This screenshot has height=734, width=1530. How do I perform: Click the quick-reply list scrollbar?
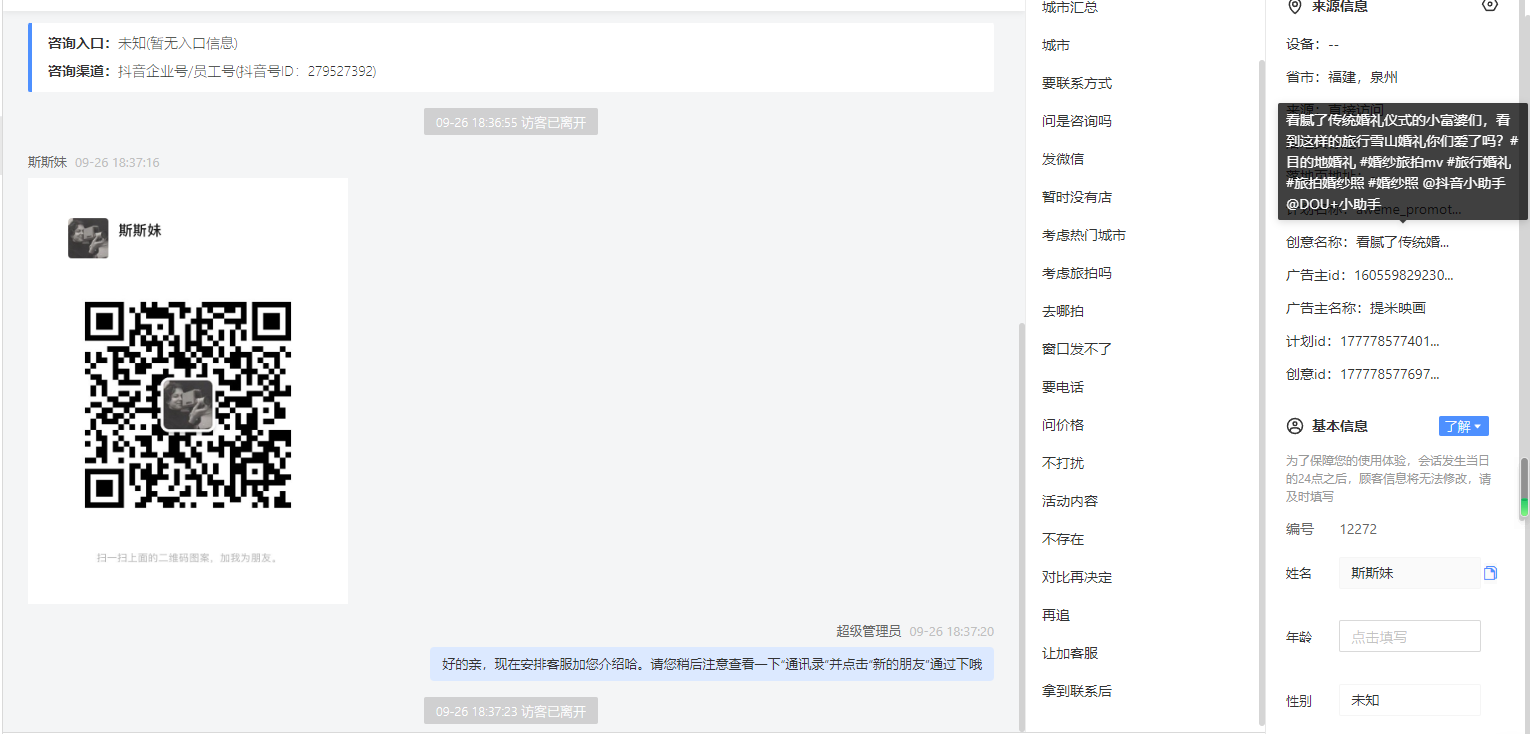[x=1261, y=395]
